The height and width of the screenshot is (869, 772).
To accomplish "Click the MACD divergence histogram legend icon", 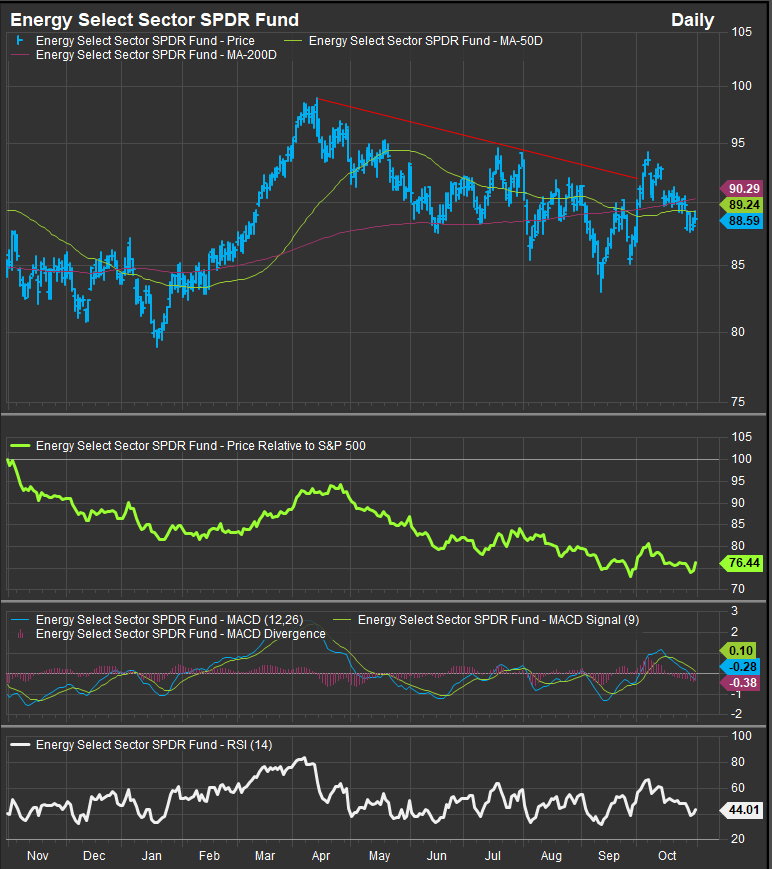I will (x=20, y=633).
